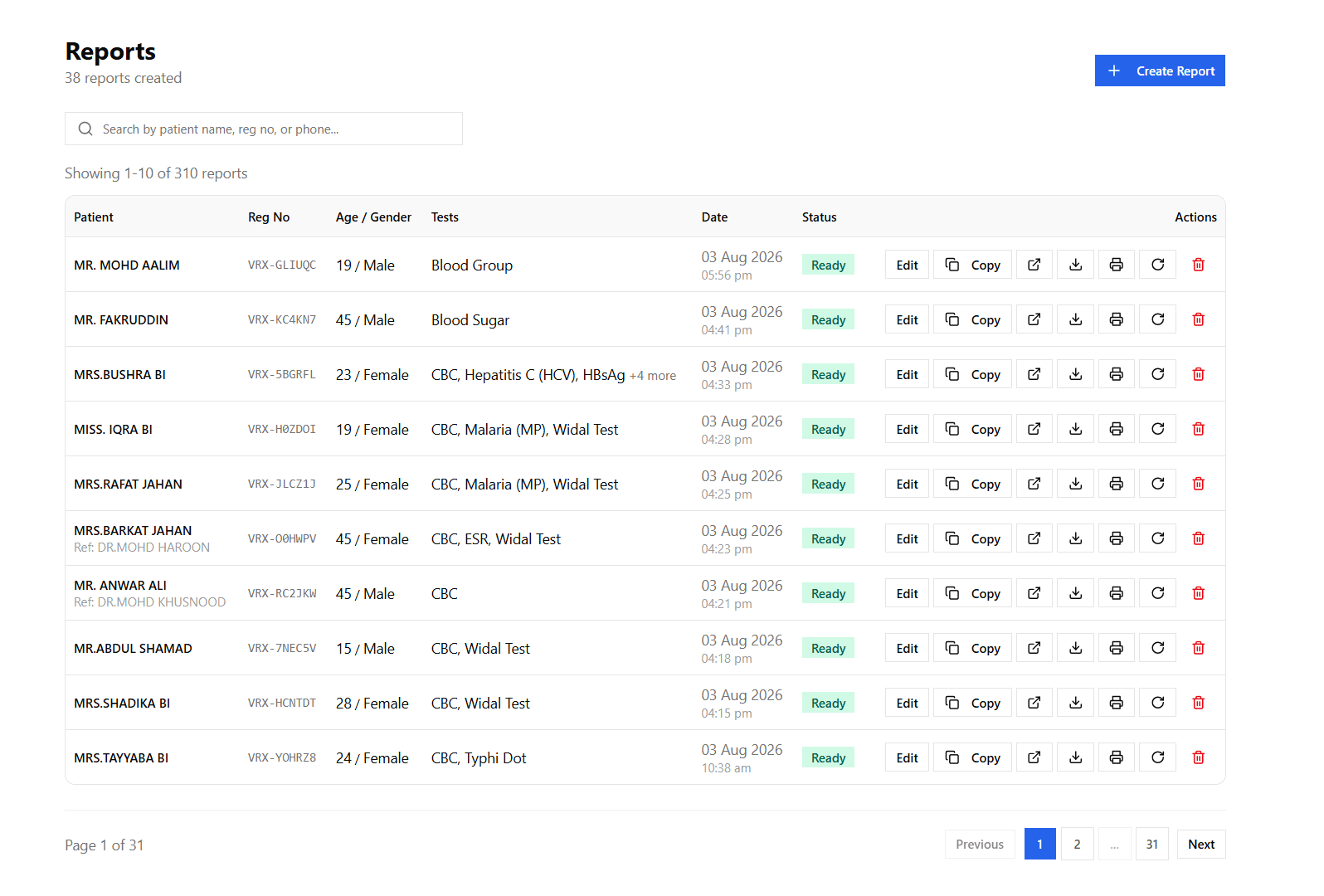Open MISS. IQRA BI report externally

tap(1034, 429)
